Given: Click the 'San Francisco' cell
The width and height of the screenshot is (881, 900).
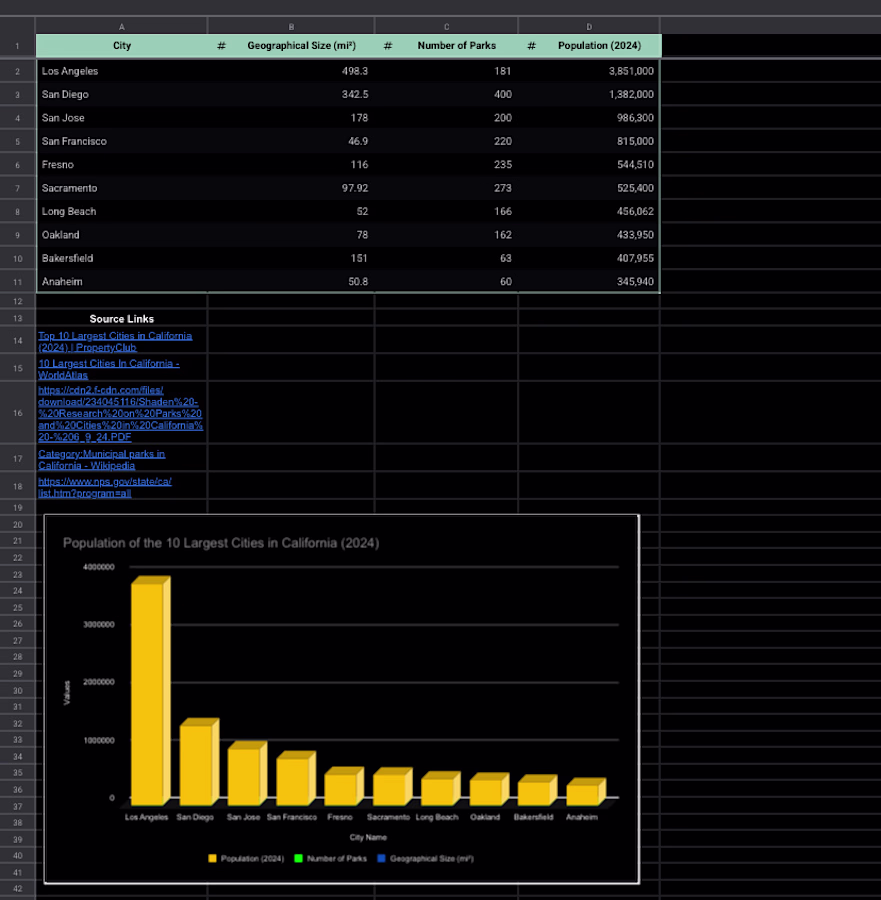Looking at the screenshot, I should pyautogui.click(x=122, y=141).
